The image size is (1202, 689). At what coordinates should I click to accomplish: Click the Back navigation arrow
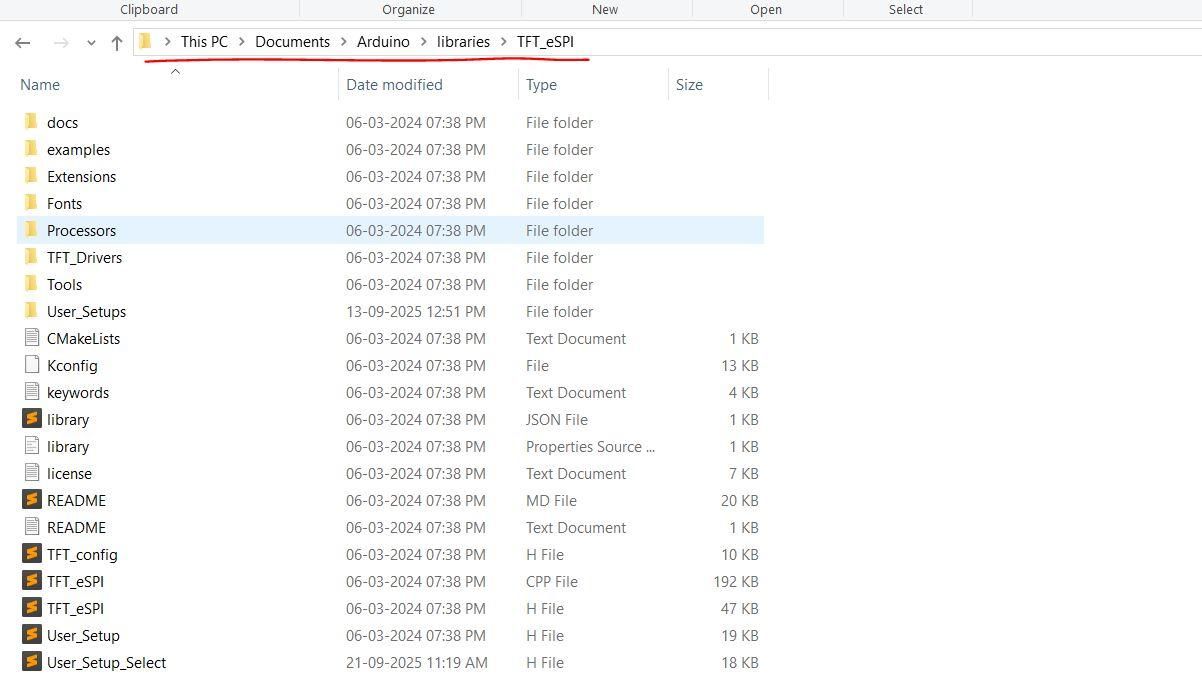point(23,43)
